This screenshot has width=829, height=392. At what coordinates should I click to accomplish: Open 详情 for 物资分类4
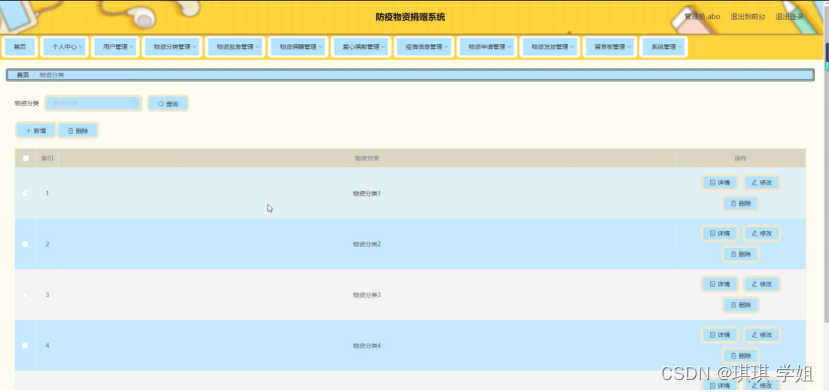pyautogui.click(x=720, y=335)
